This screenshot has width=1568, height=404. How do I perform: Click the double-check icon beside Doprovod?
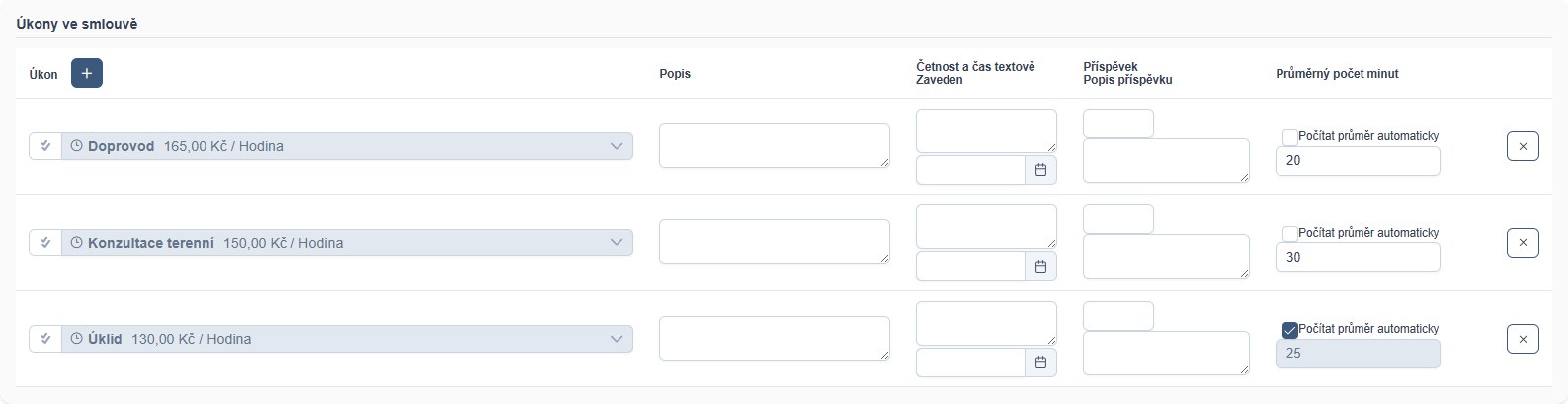tap(45, 146)
